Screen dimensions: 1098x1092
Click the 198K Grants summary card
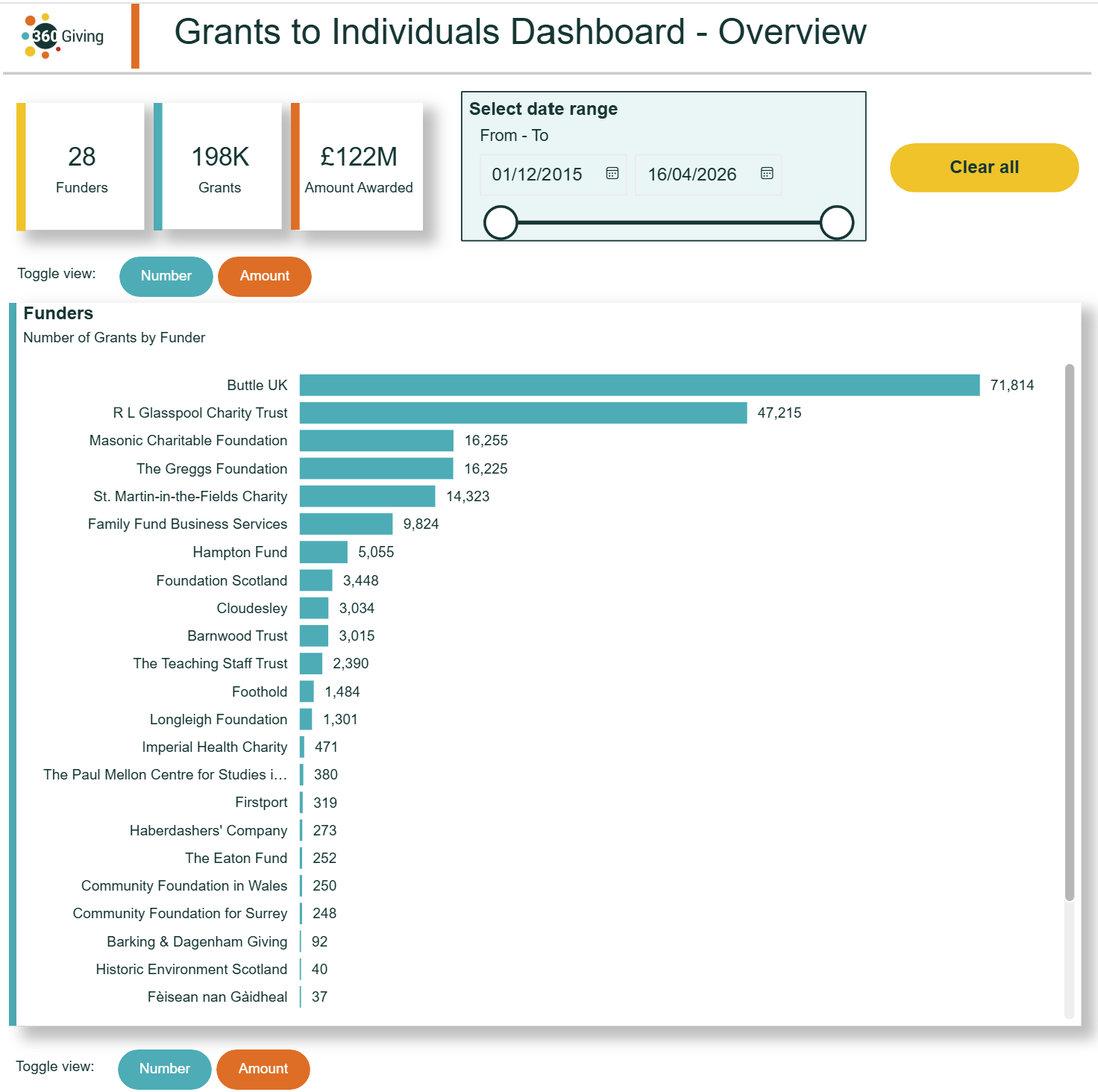pyautogui.click(x=219, y=166)
